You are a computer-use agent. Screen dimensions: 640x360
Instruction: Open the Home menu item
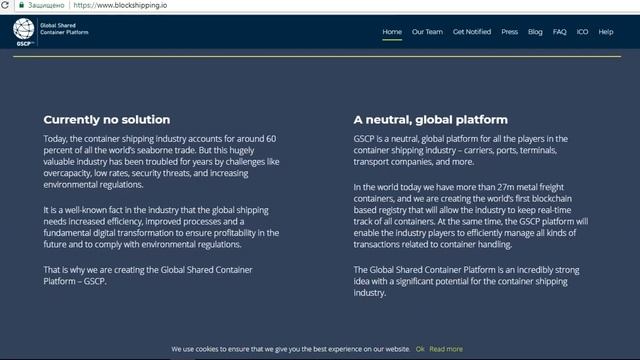392,32
